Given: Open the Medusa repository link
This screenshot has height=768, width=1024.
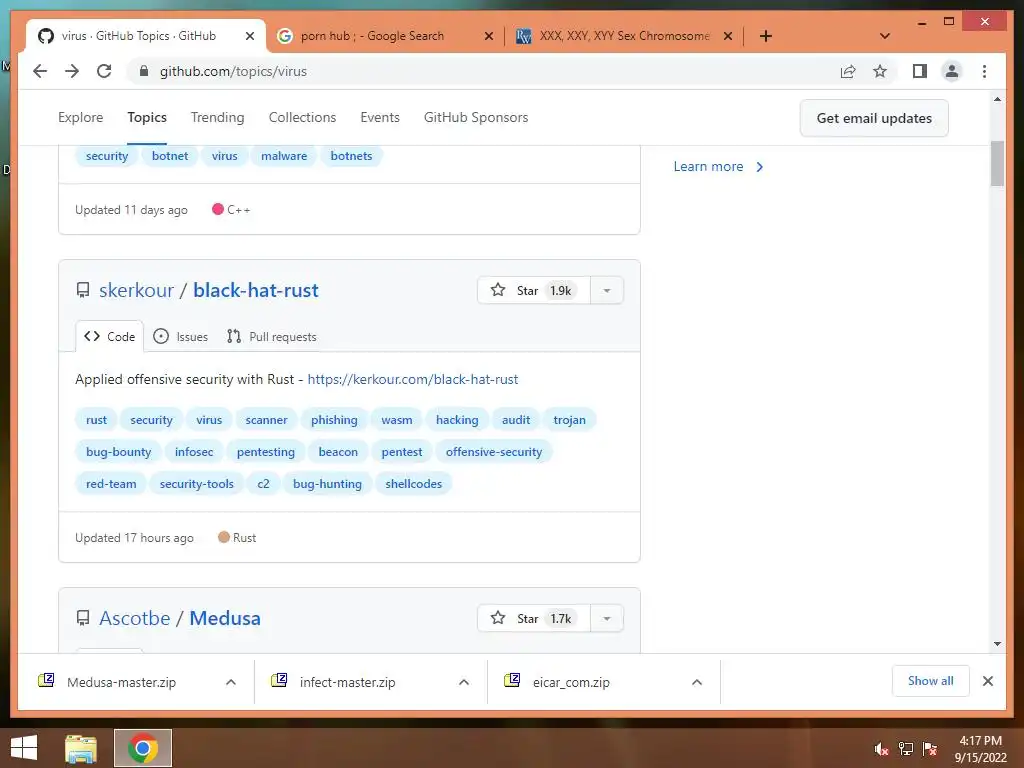Looking at the screenshot, I should coord(225,618).
